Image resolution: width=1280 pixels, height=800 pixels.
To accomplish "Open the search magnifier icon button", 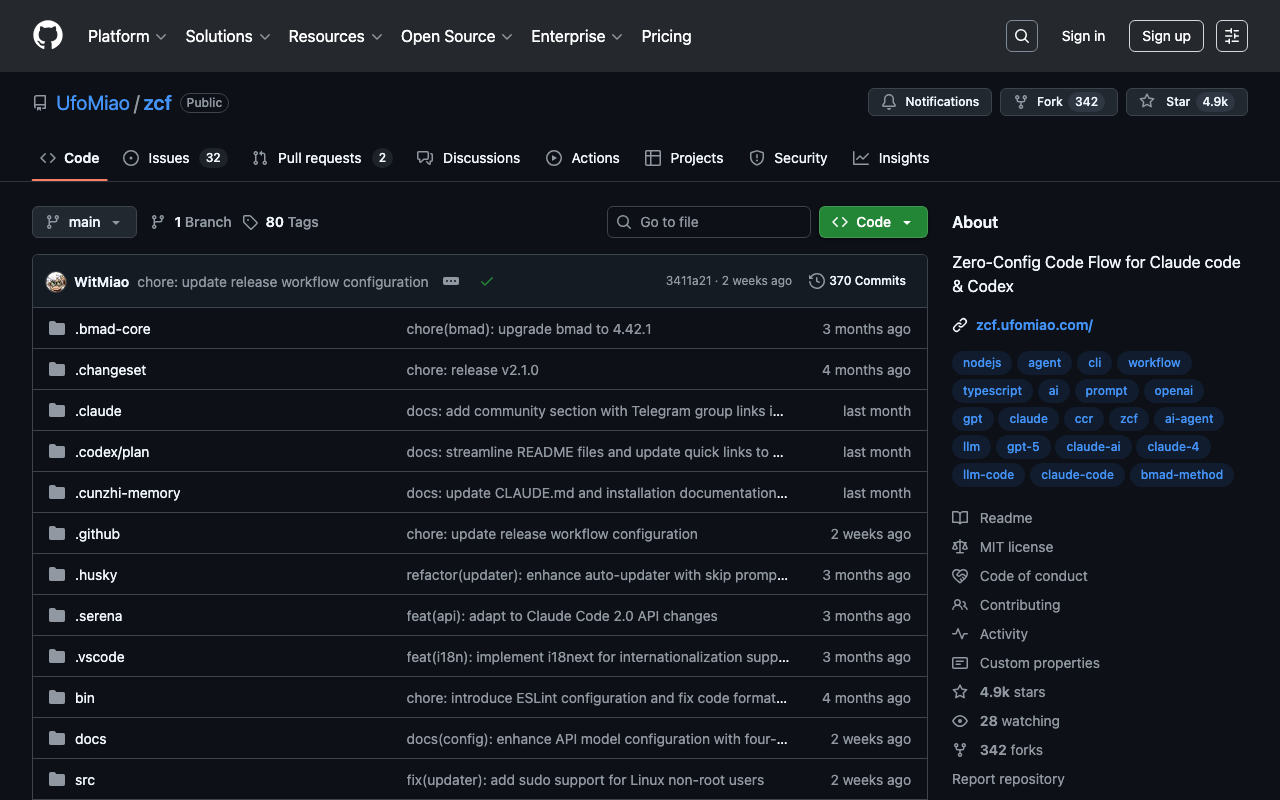I will coord(1021,36).
